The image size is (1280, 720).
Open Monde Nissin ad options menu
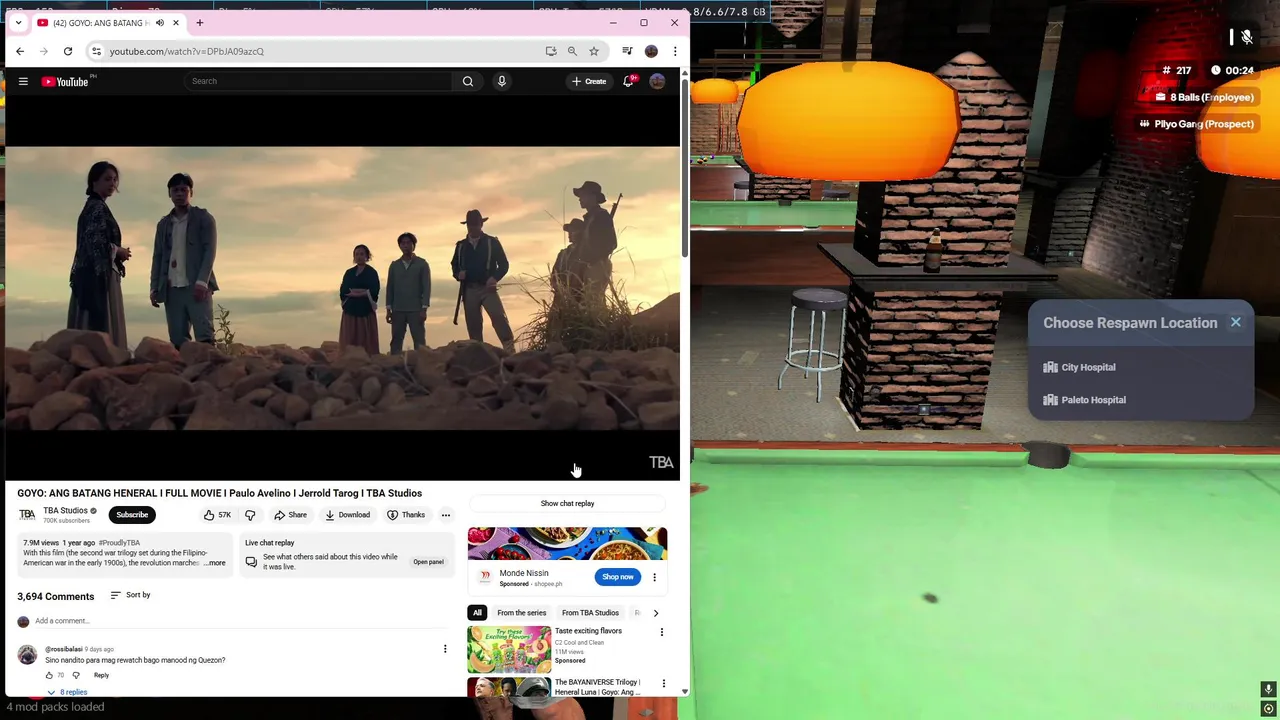tap(654, 577)
